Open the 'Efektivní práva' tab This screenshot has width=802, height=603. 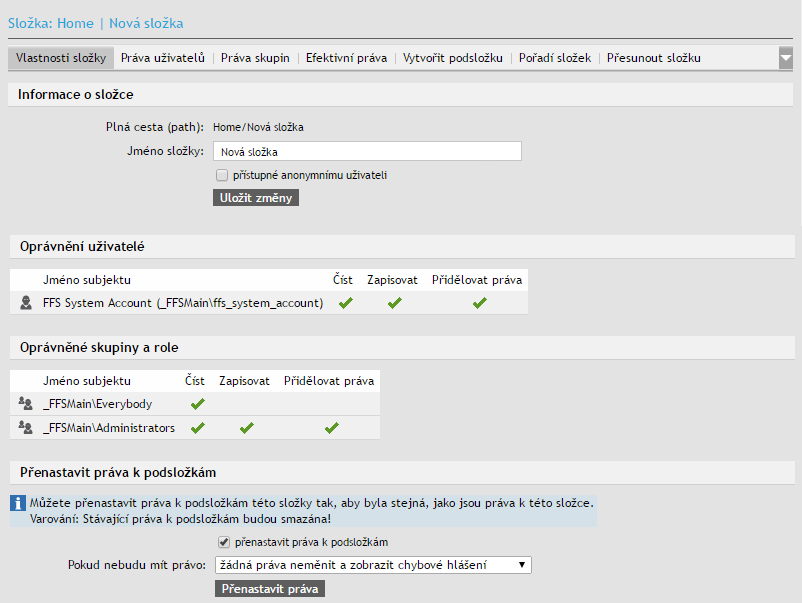(x=346, y=58)
